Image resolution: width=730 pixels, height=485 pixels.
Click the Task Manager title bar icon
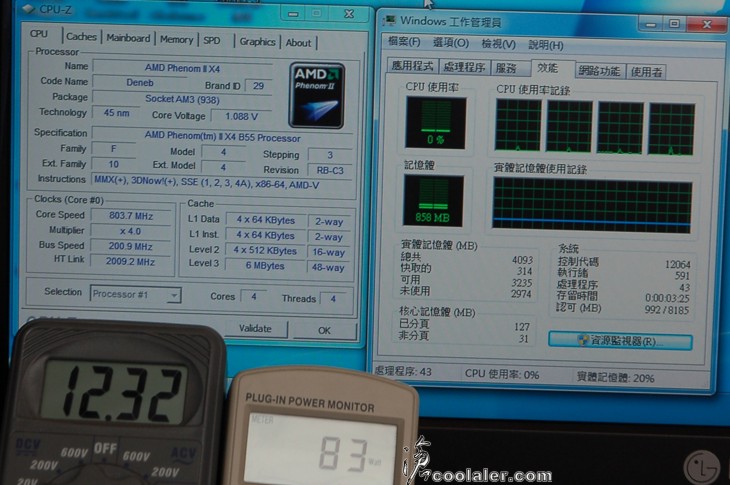(x=389, y=21)
